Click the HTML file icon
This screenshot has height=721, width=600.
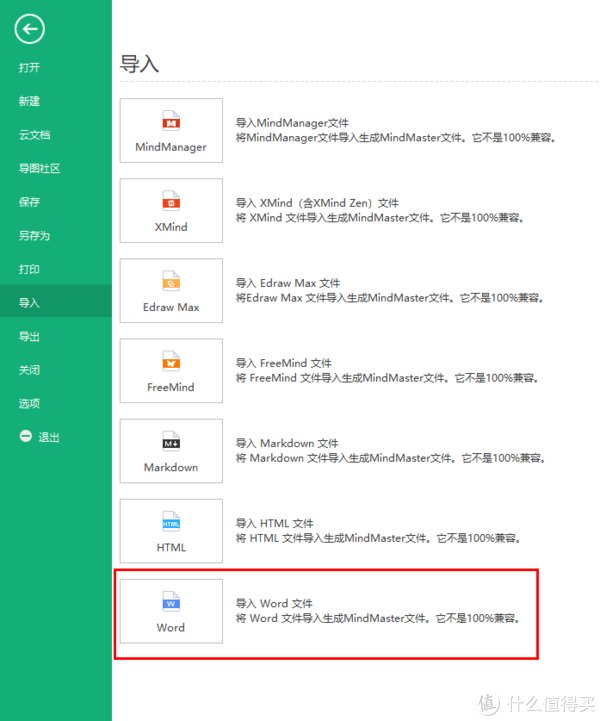(x=171, y=521)
